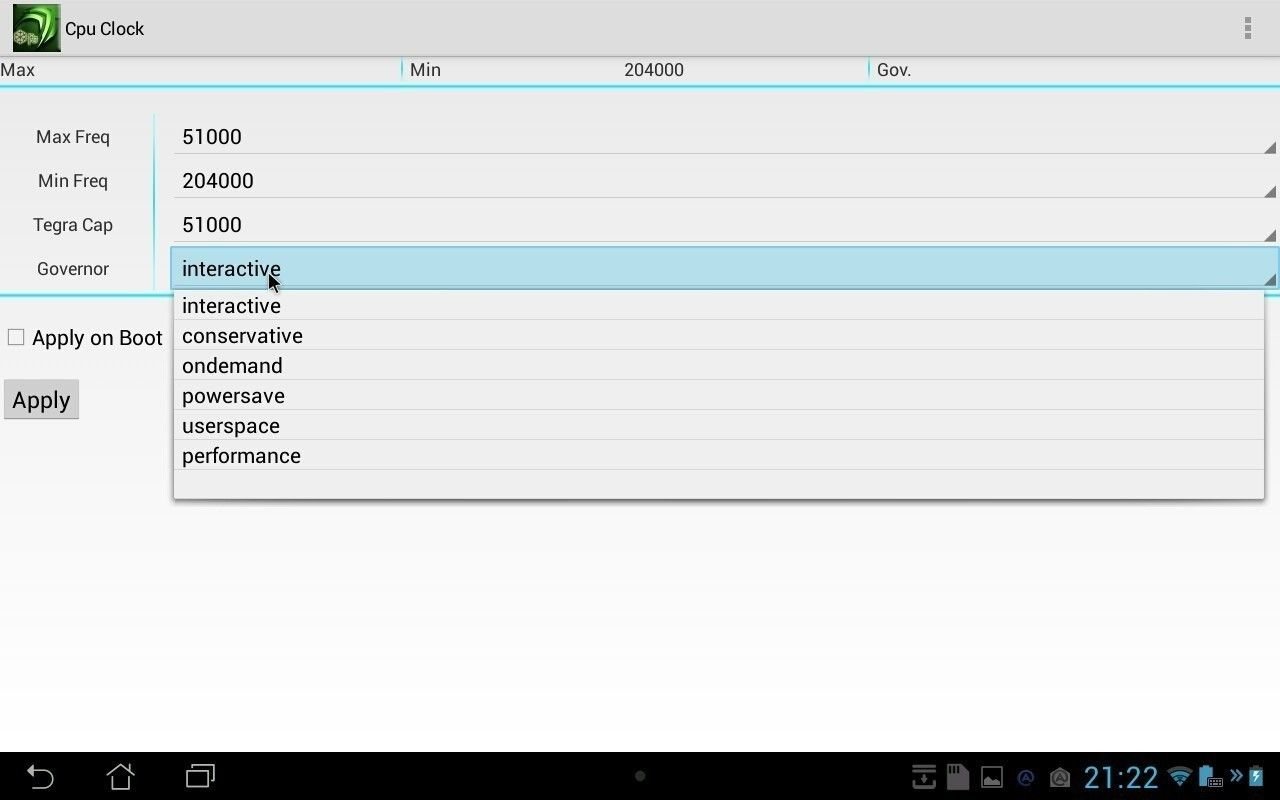Tap the keyboard dock battery icon
Screen dimensions: 1280x800
(x=1211, y=776)
